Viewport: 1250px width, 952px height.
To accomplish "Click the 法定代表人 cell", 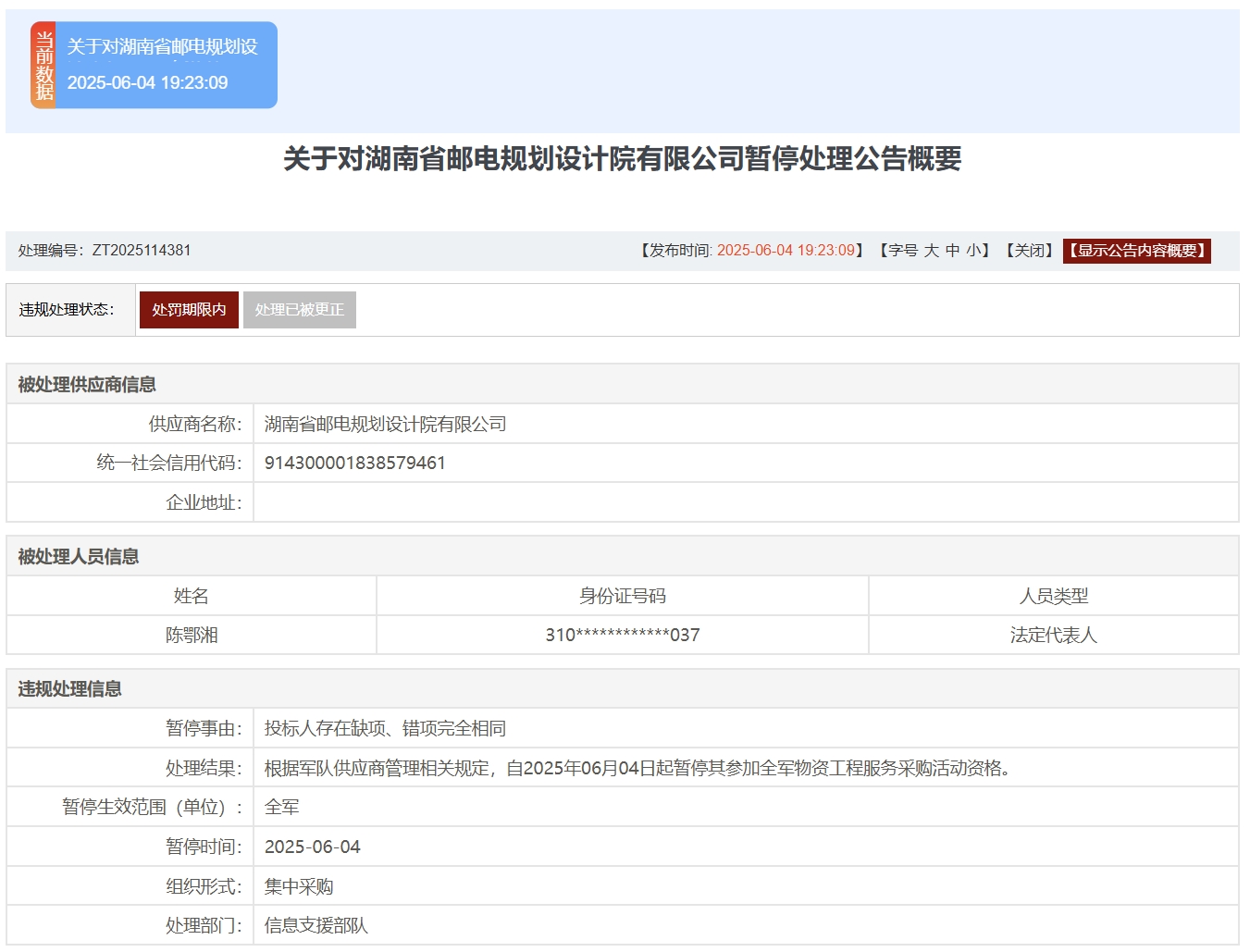I will click(x=1054, y=636).
